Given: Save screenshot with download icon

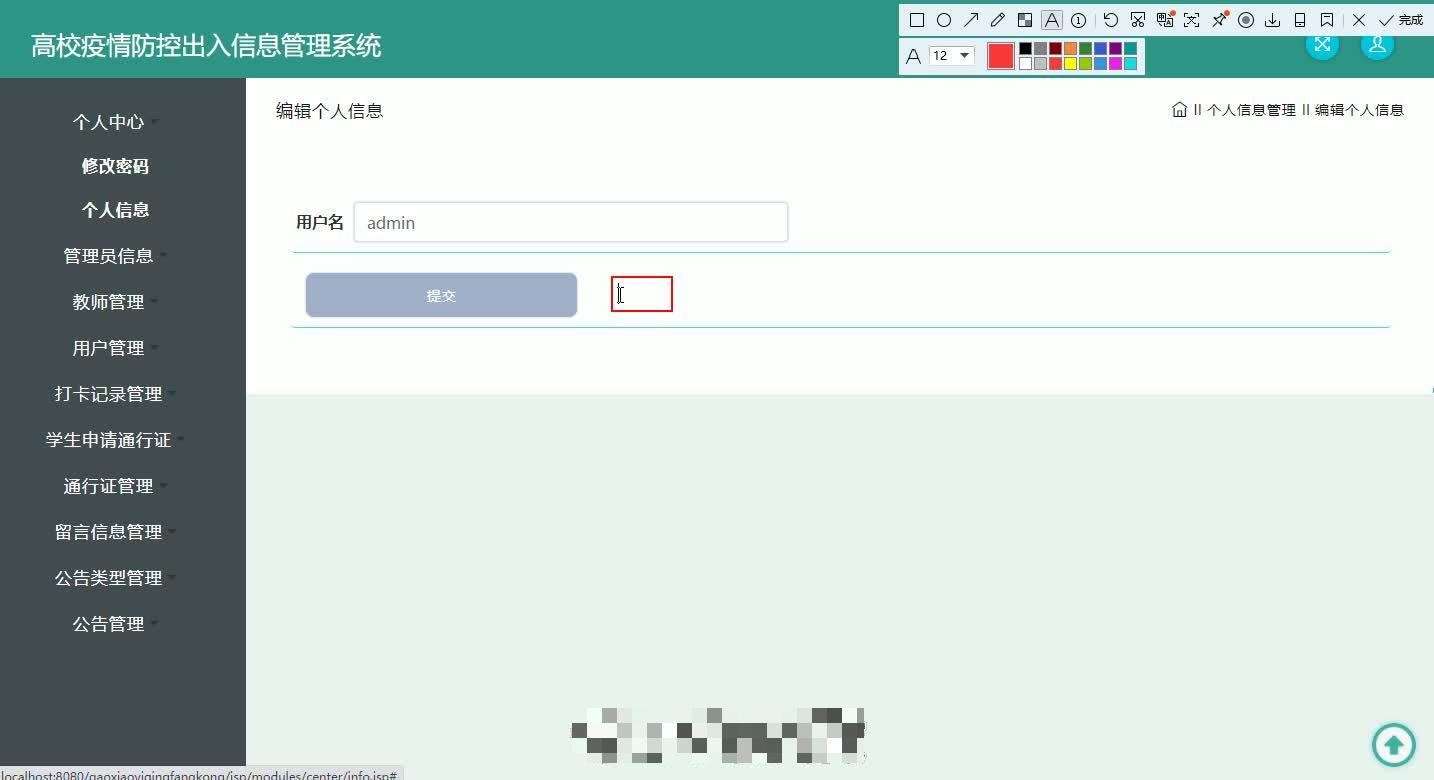Looking at the screenshot, I should [x=1273, y=20].
